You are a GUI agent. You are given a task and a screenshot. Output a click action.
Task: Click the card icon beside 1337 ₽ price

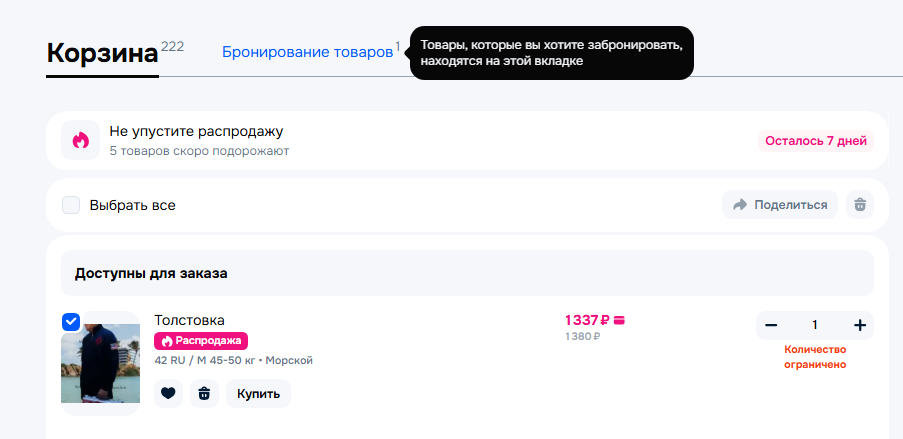coord(620,321)
